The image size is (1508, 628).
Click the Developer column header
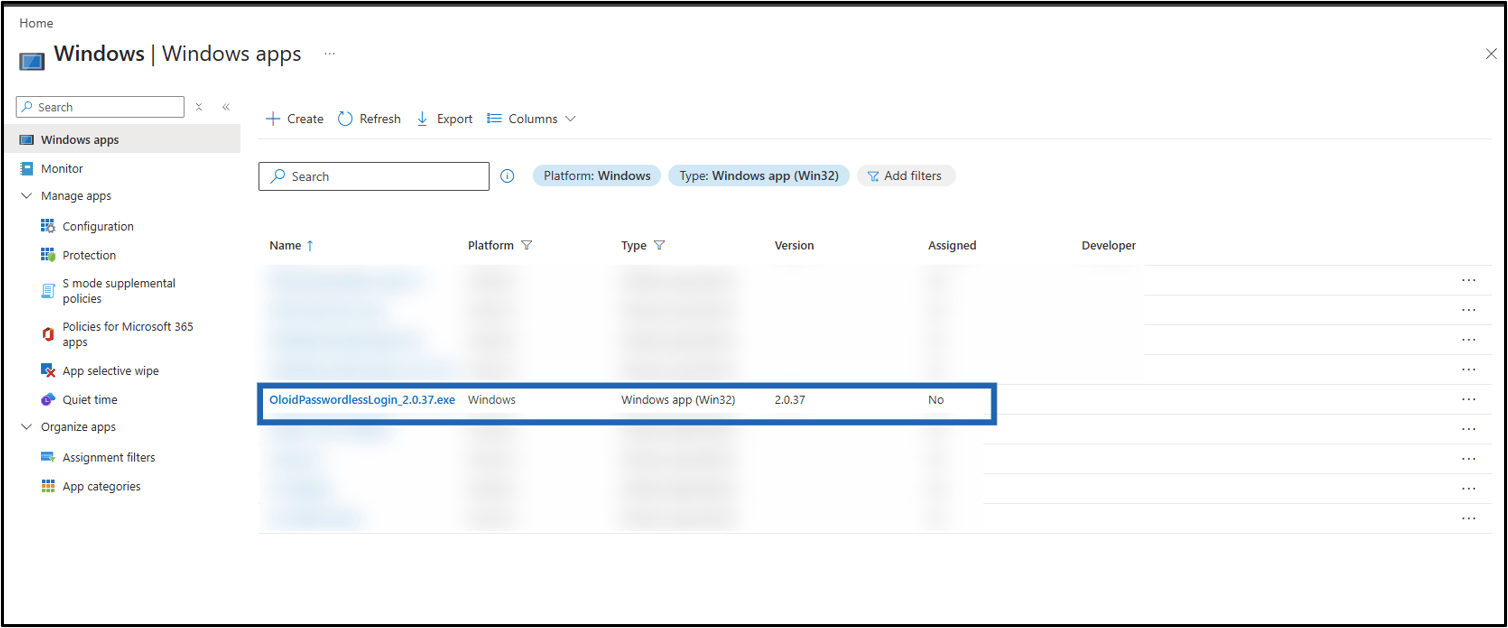pos(1109,246)
